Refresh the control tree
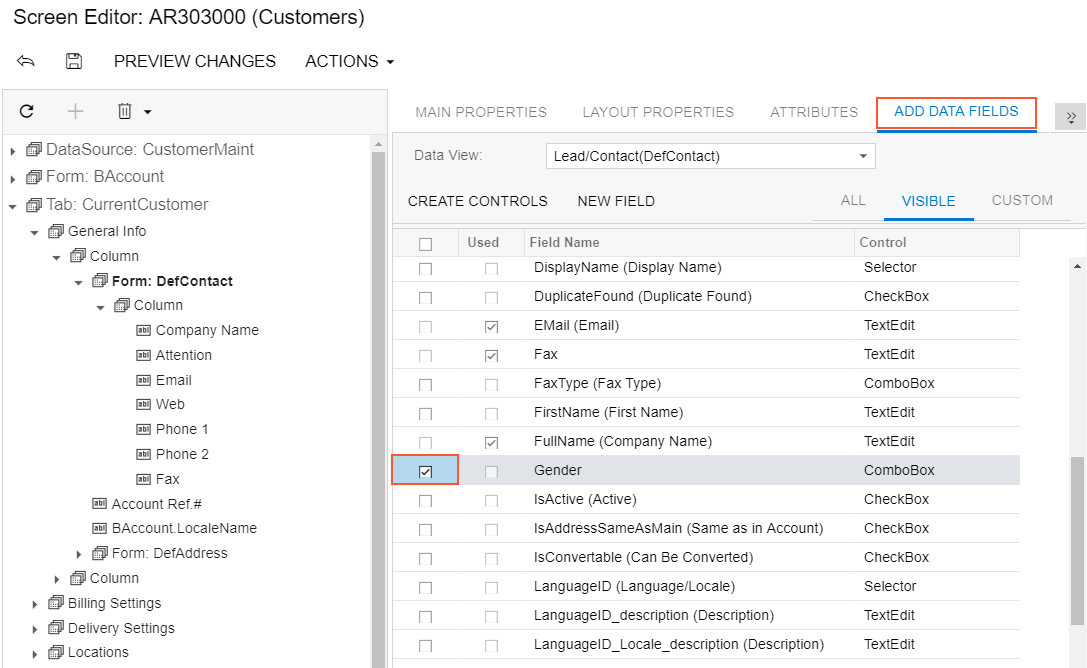This screenshot has width=1087, height=668. pyautogui.click(x=27, y=111)
